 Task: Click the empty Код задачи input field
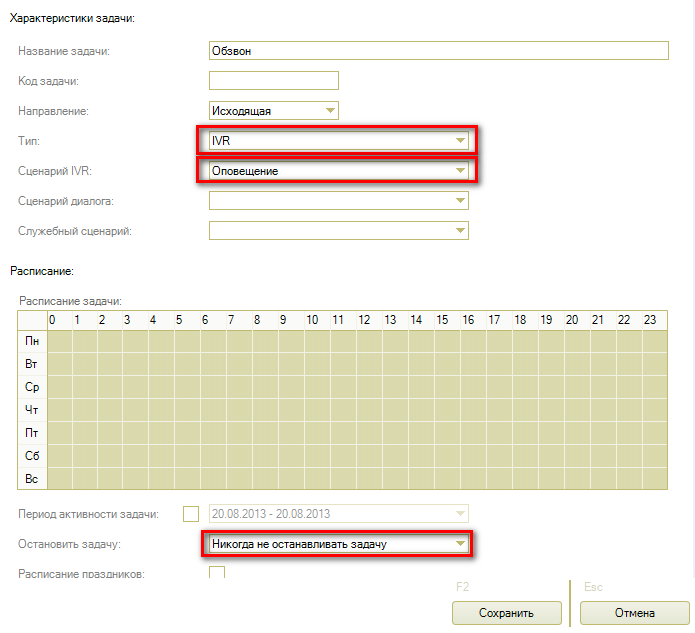[x=273, y=81]
